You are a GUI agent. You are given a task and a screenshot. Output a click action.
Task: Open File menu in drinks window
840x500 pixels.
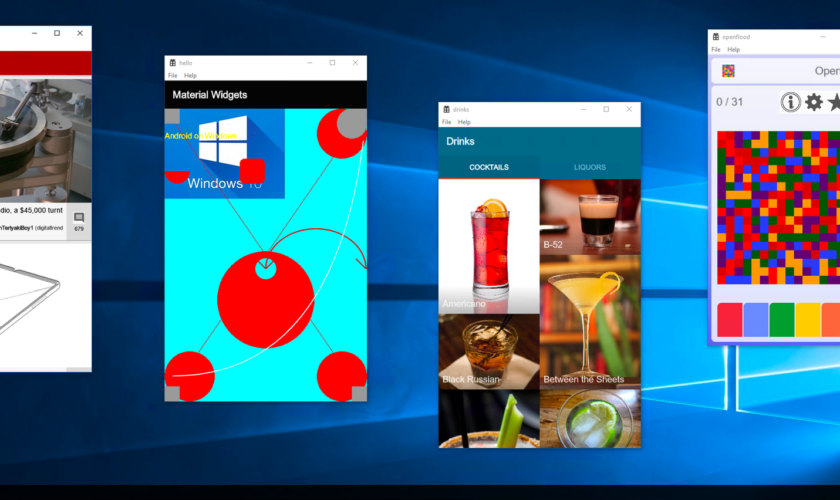[446, 122]
